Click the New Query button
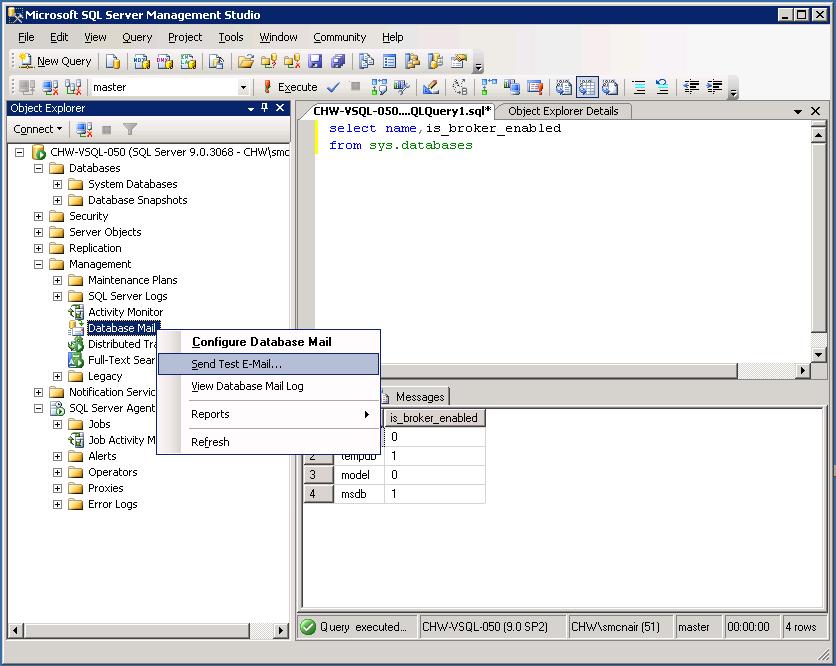Image resolution: width=836 pixels, height=666 pixels. [55, 61]
